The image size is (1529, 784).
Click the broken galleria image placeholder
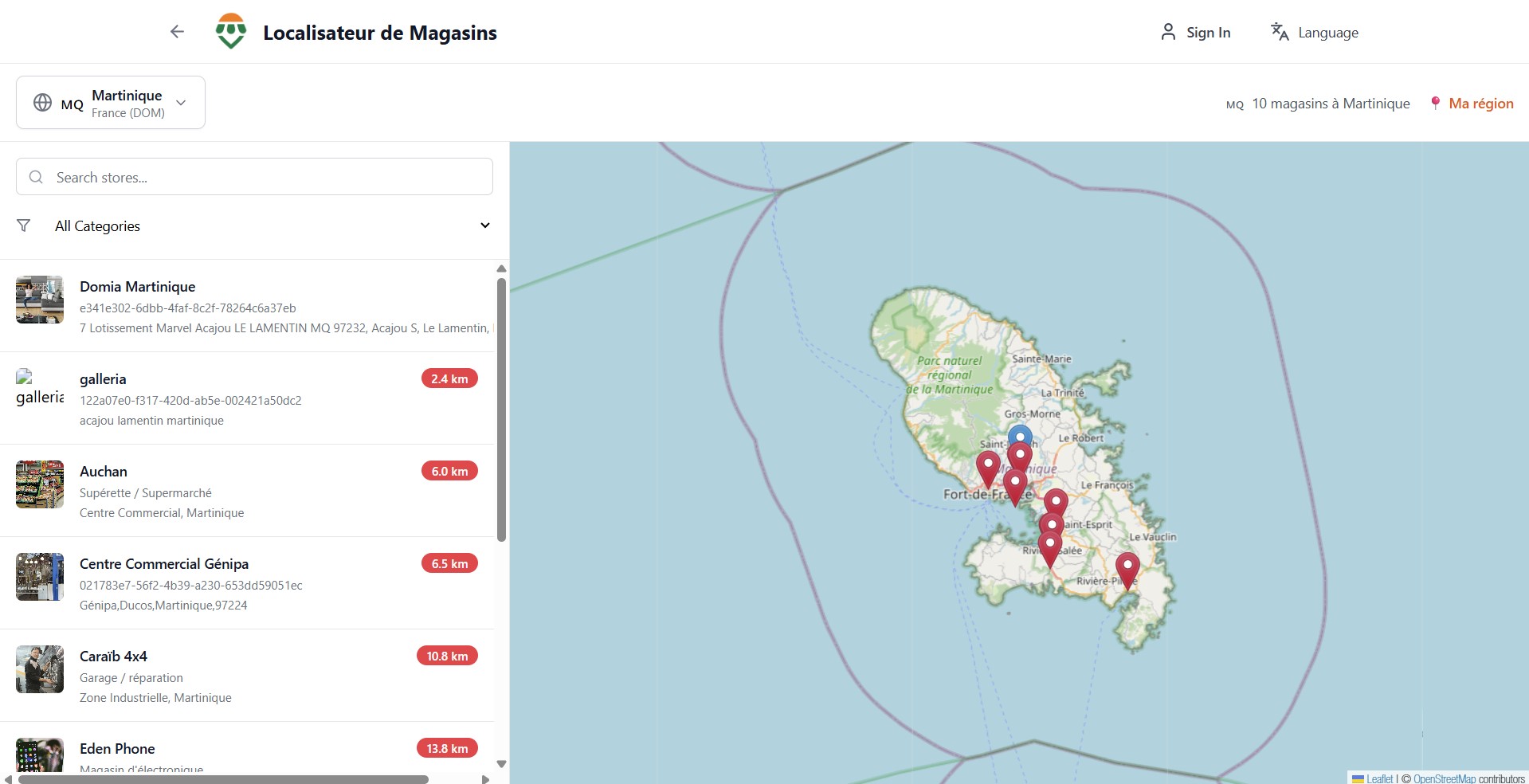click(x=40, y=388)
